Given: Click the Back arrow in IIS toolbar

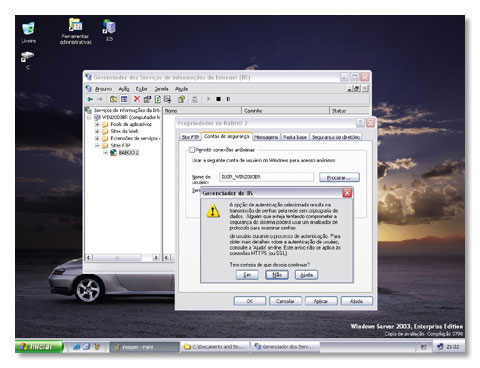Looking at the screenshot, I should click(90, 99).
